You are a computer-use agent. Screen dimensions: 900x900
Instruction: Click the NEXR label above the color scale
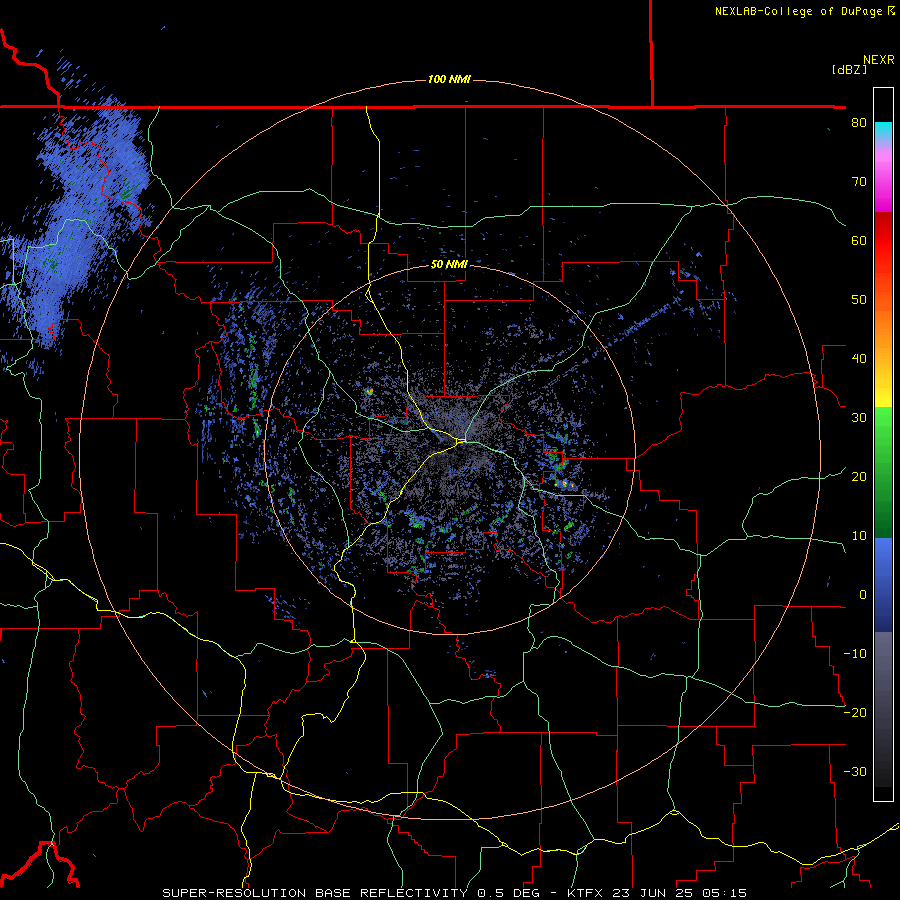pos(878,60)
